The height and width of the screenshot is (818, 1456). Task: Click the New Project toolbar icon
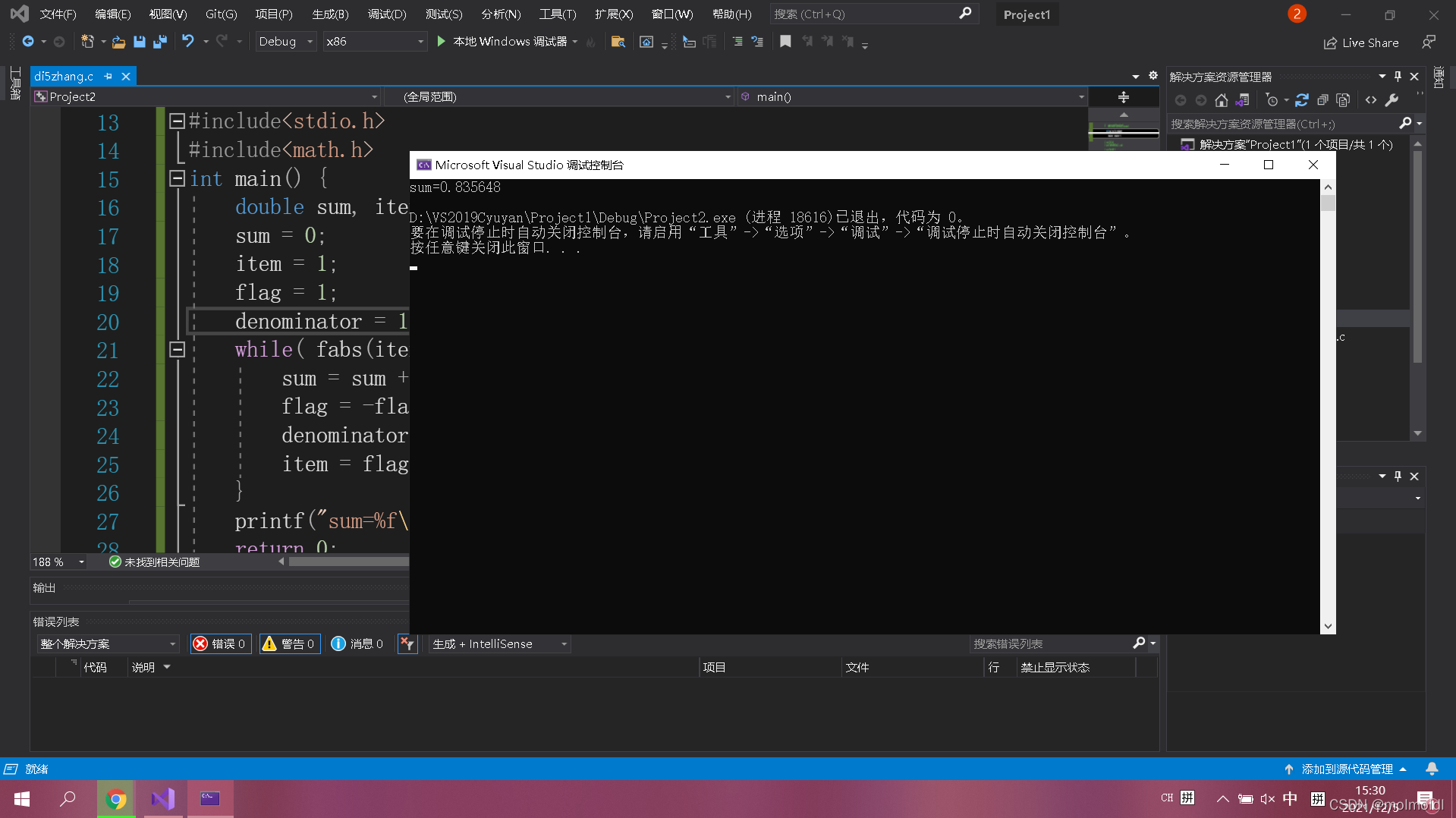(87, 42)
